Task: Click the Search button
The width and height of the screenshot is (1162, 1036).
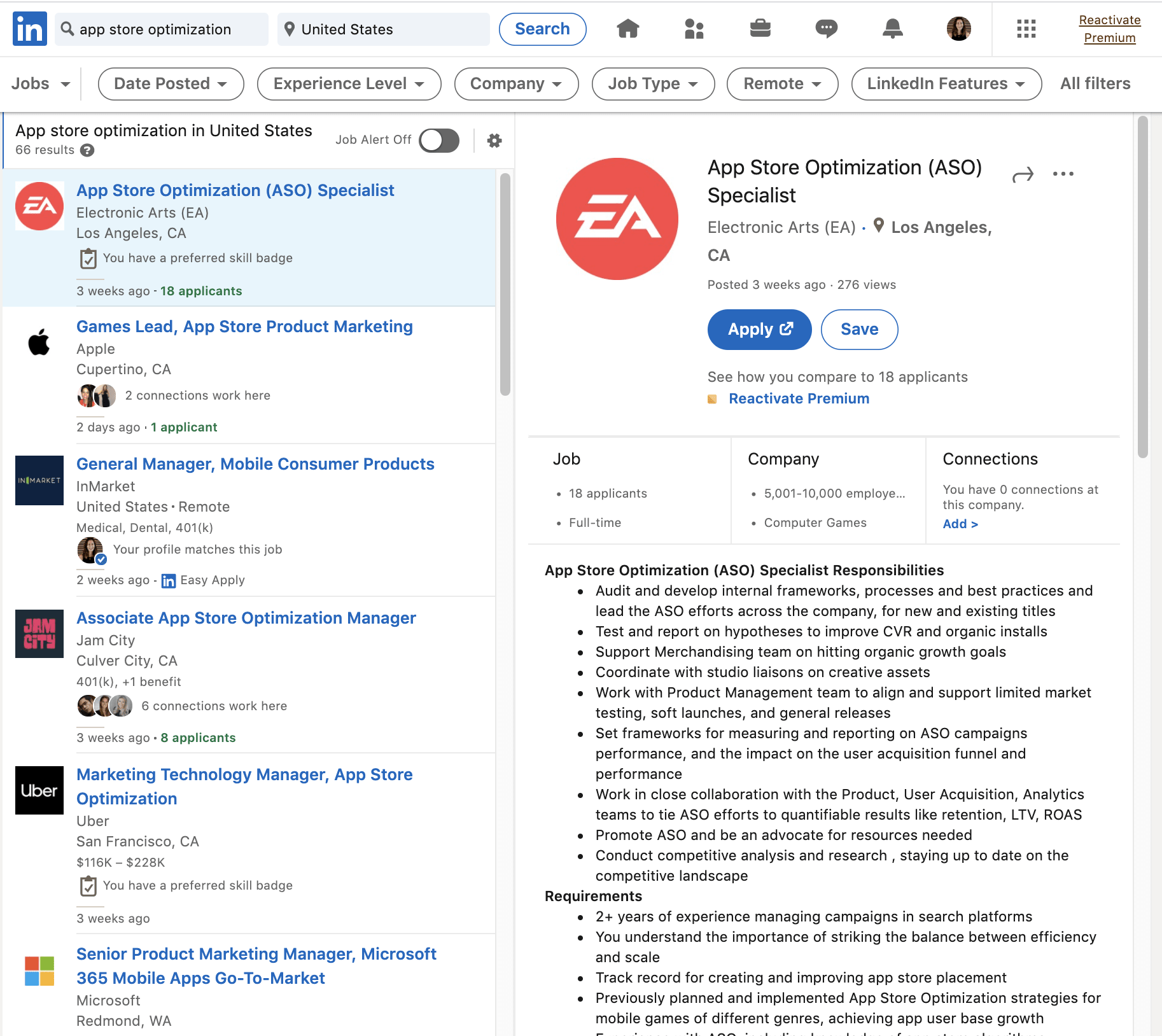Action: click(543, 29)
